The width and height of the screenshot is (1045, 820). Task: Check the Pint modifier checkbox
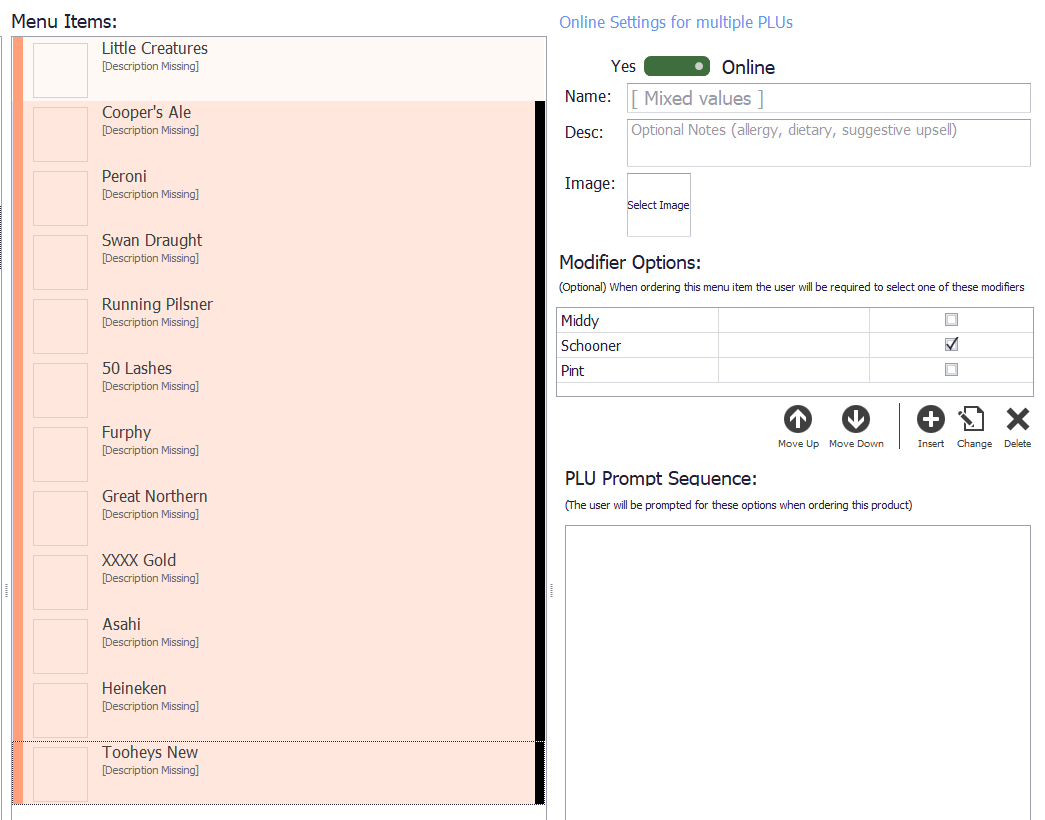pos(951,369)
